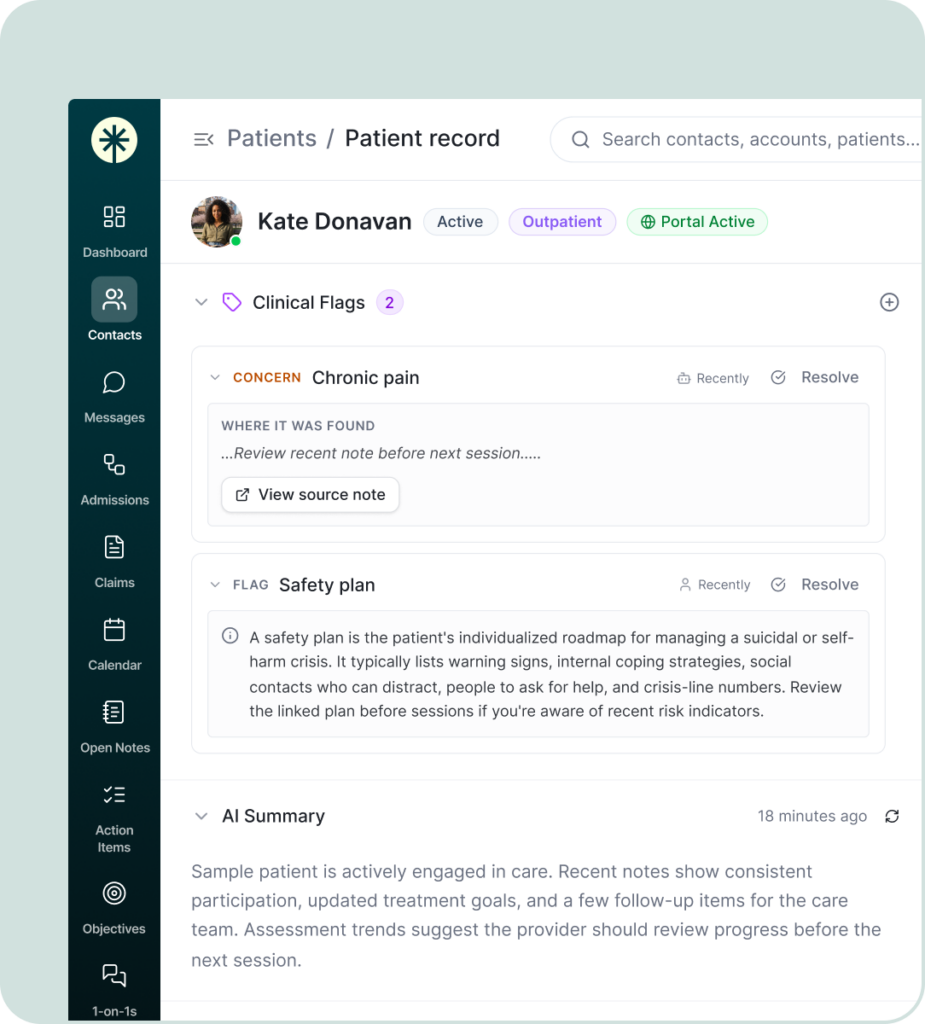Image resolution: width=925 pixels, height=1024 pixels.
Task: Refresh the AI Summary
Action: [892, 816]
